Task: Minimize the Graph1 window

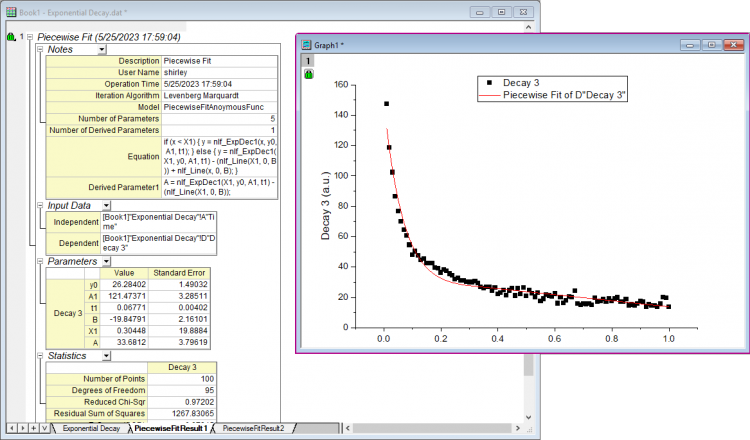Action: (x=690, y=45)
